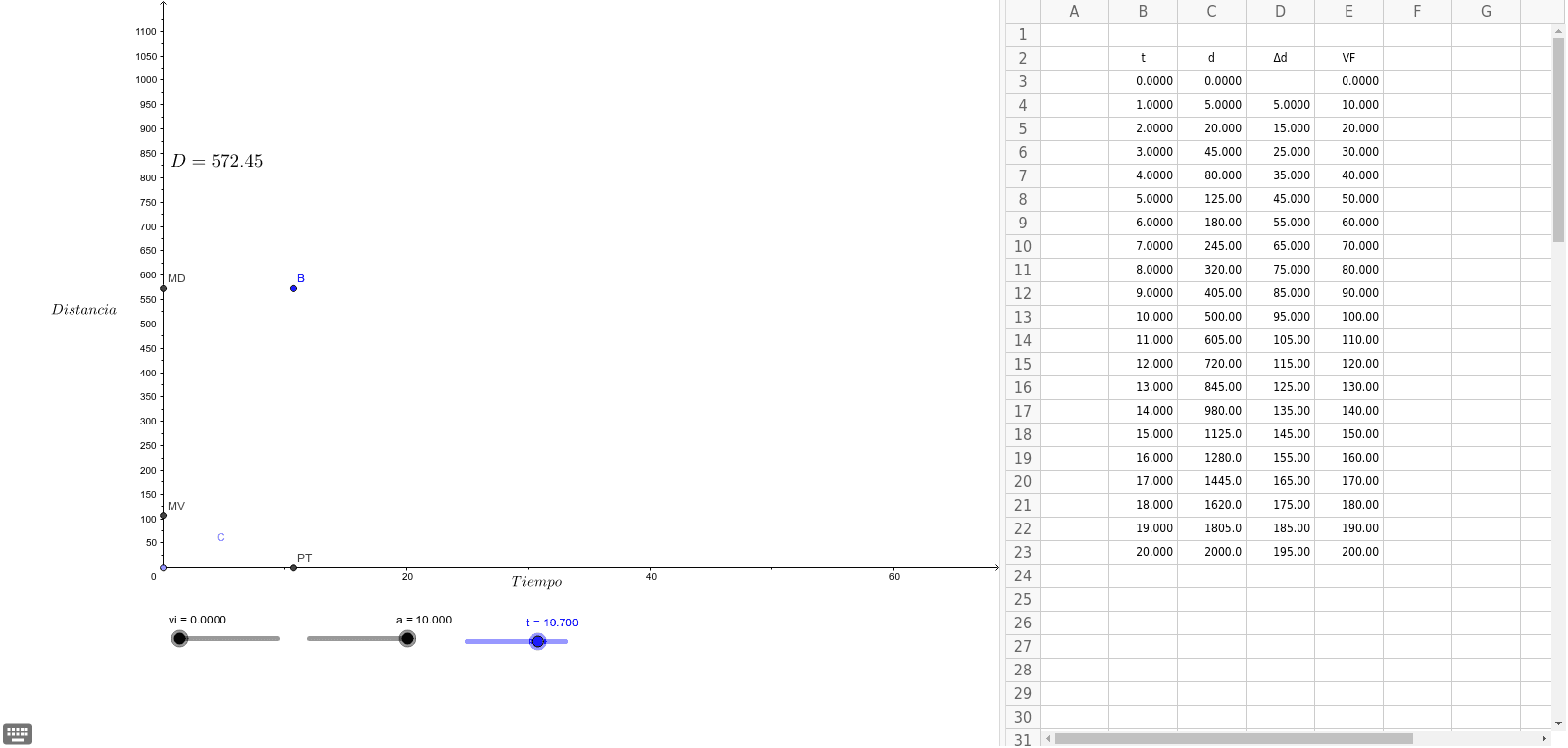Select row 13 header in spreadsheet
Screen dimensions: 1568x748
pyautogui.click(x=1023, y=317)
